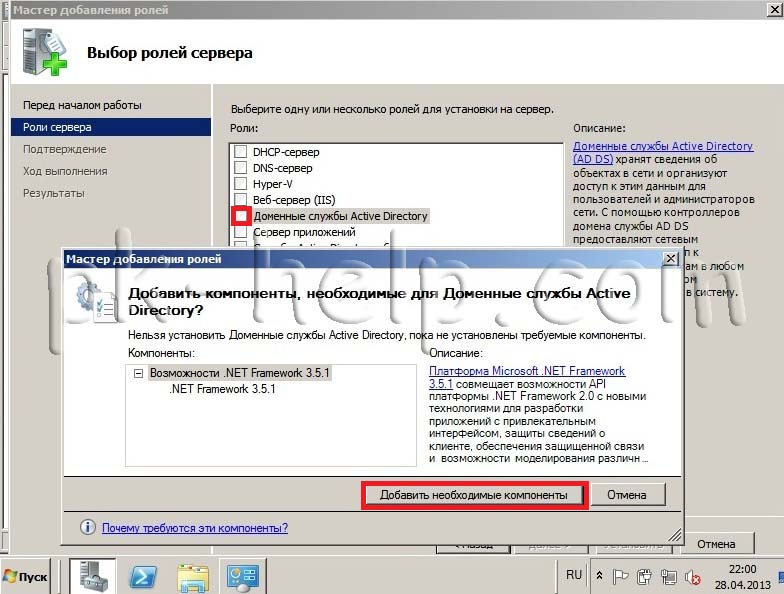Select 'Подтверждение' step in sidebar
Screen dimensions: 784x594
click(x=64, y=149)
